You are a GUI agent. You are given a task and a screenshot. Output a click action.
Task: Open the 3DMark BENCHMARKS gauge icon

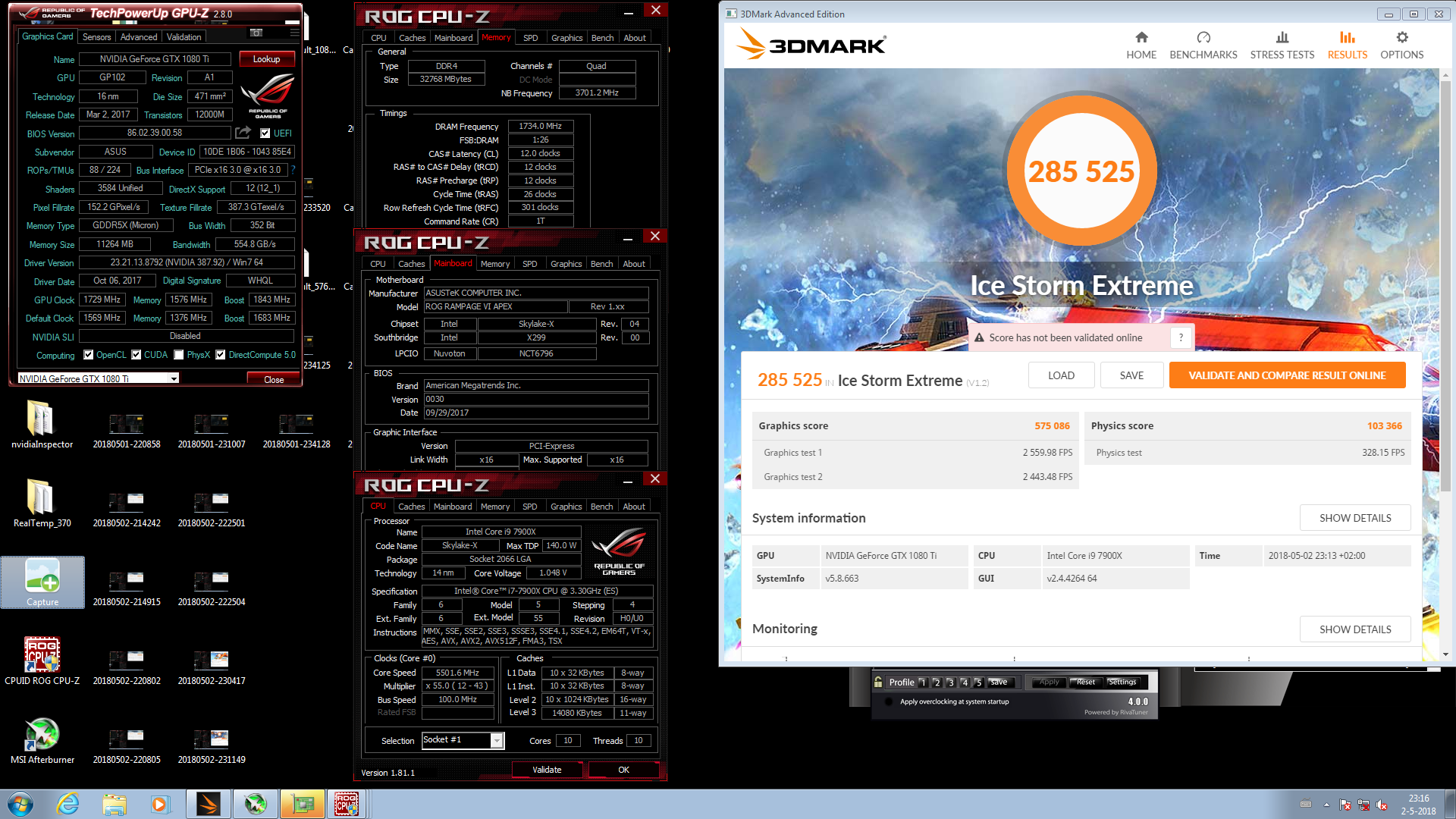tap(1203, 37)
